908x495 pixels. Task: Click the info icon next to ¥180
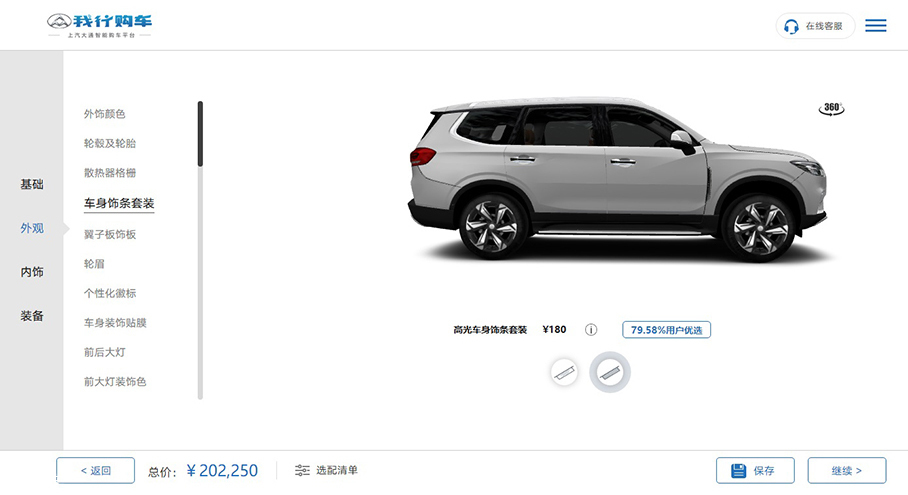(591, 330)
